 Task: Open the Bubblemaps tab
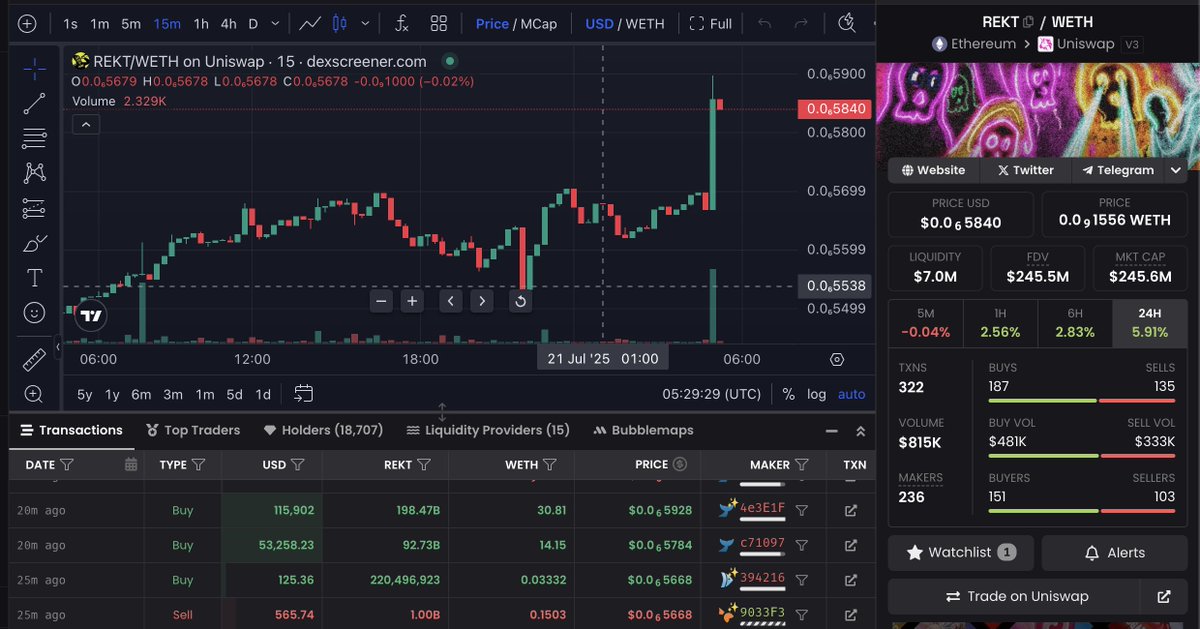coord(643,430)
